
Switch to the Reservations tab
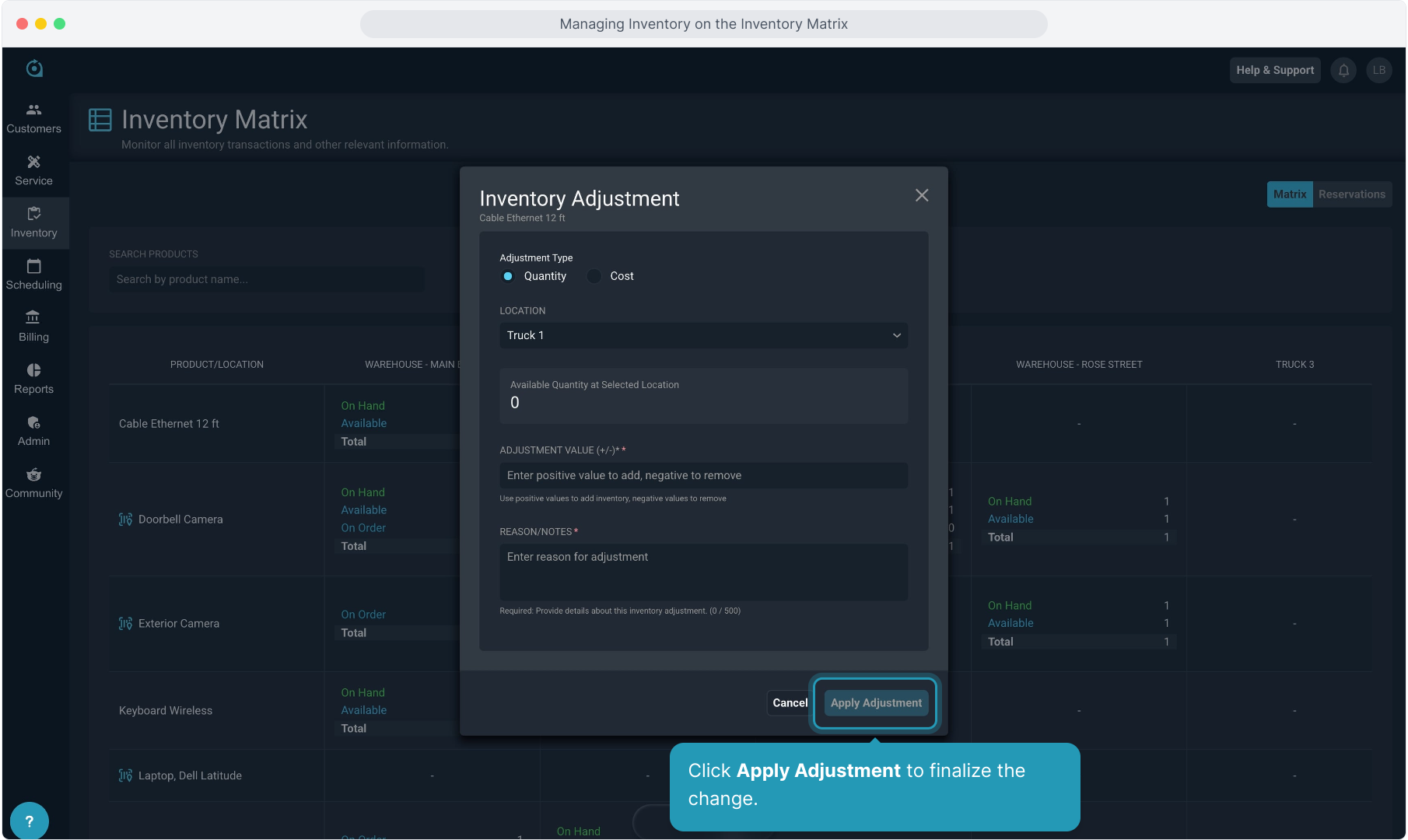click(1351, 194)
